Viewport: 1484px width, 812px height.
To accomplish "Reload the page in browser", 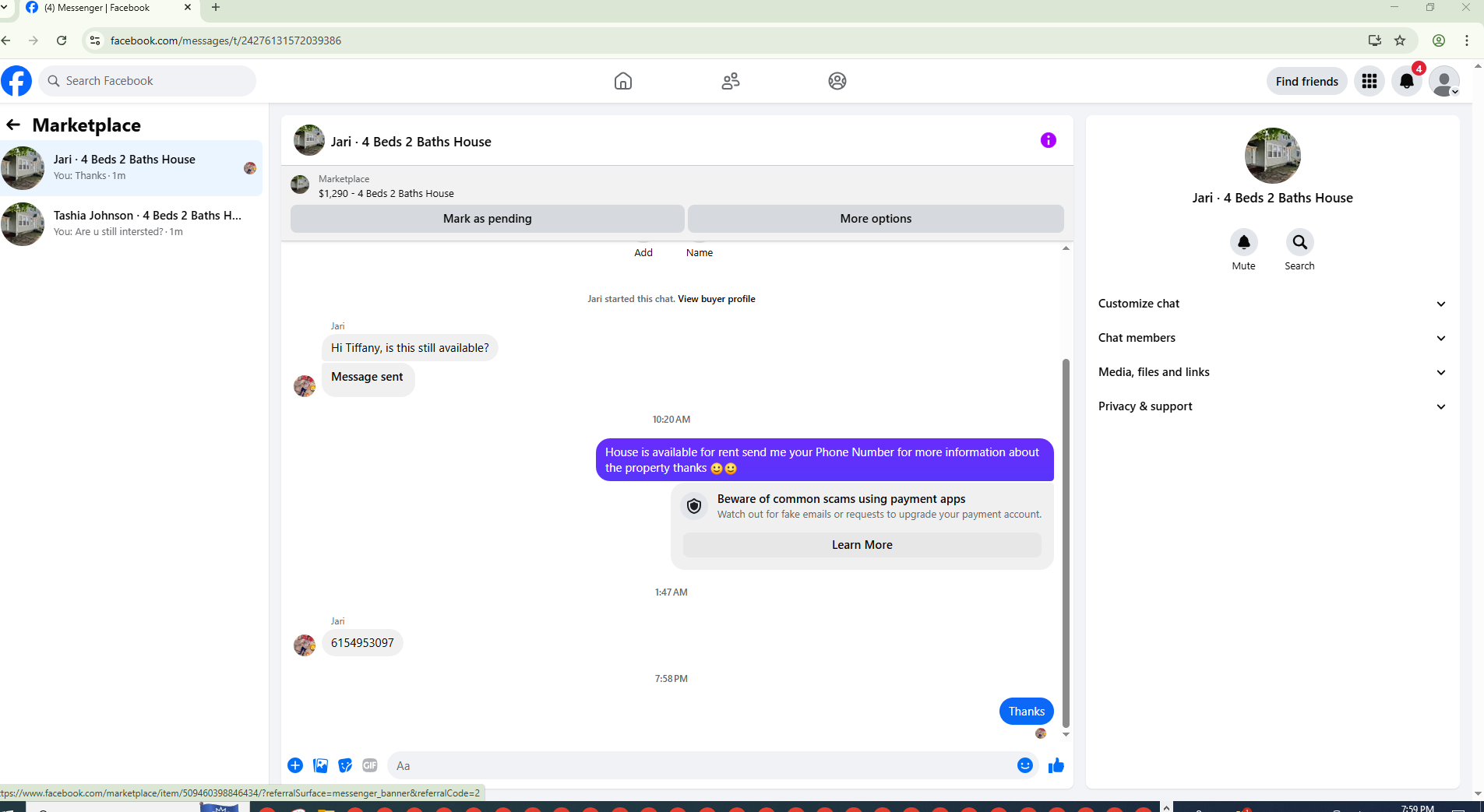I will (62, 40).
